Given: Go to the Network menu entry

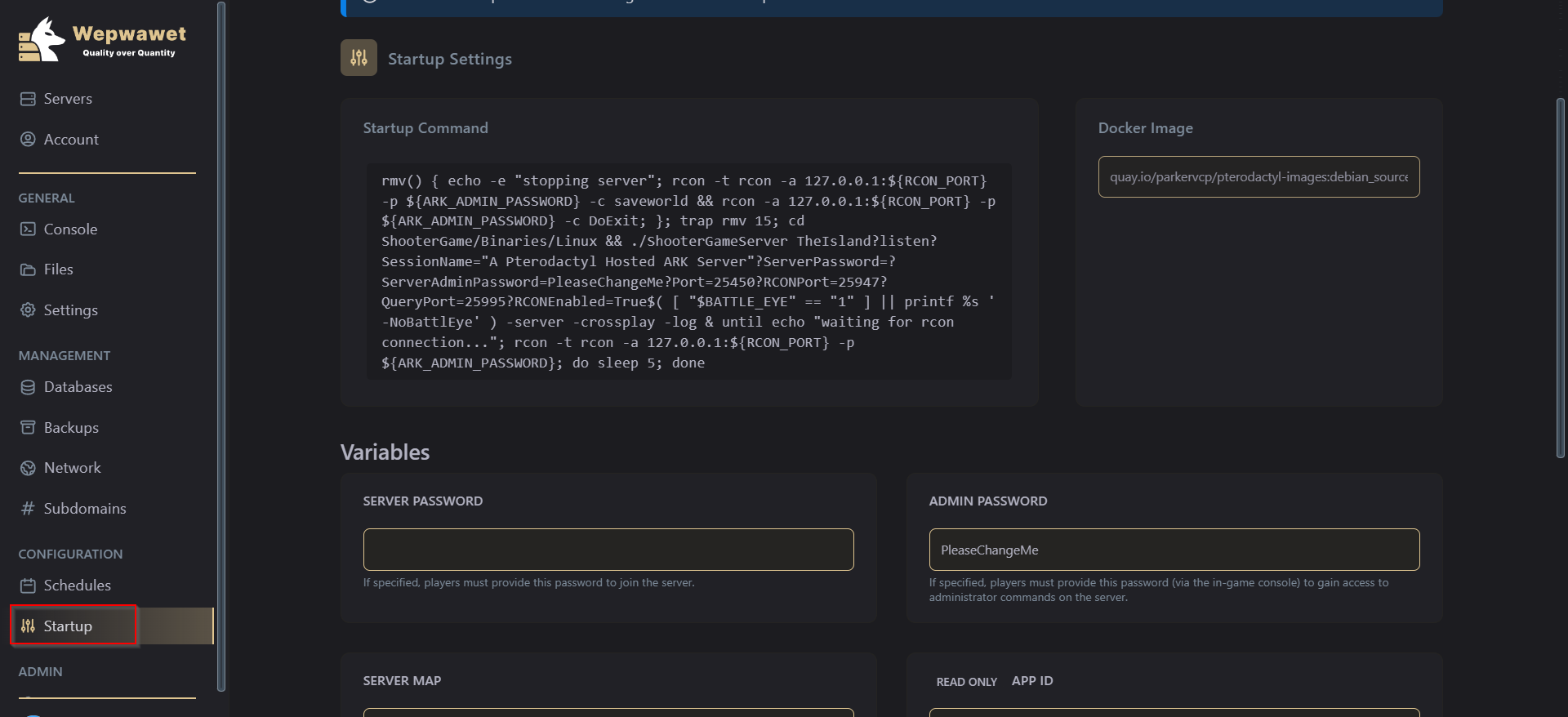Looking at the screenshot, I should point(72,468).
